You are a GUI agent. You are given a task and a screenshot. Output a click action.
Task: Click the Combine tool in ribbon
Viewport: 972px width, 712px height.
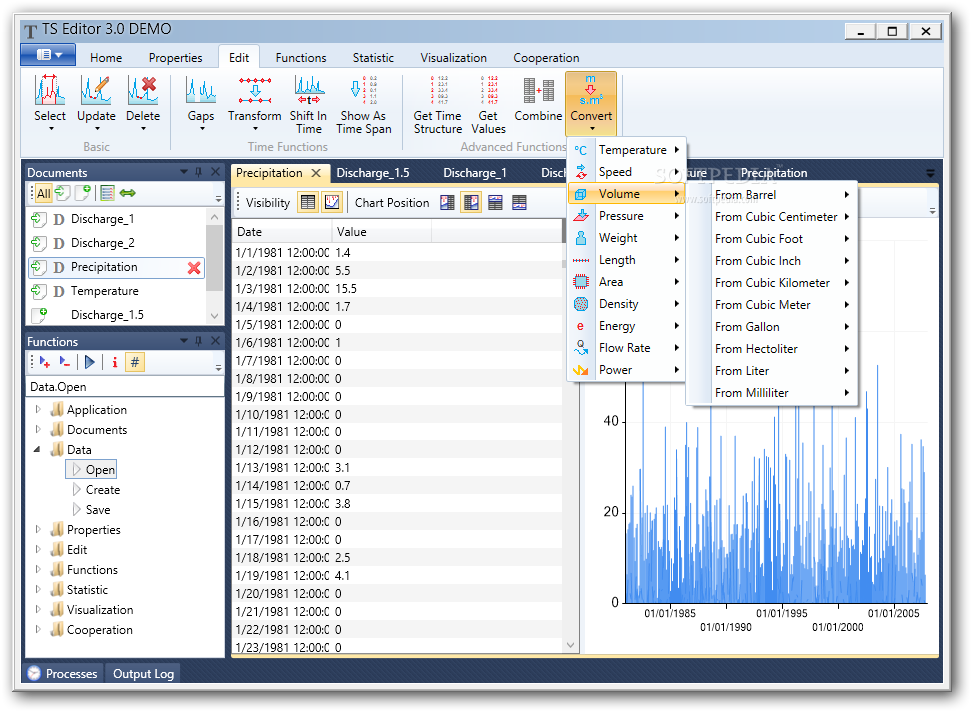tap(538, 100)
